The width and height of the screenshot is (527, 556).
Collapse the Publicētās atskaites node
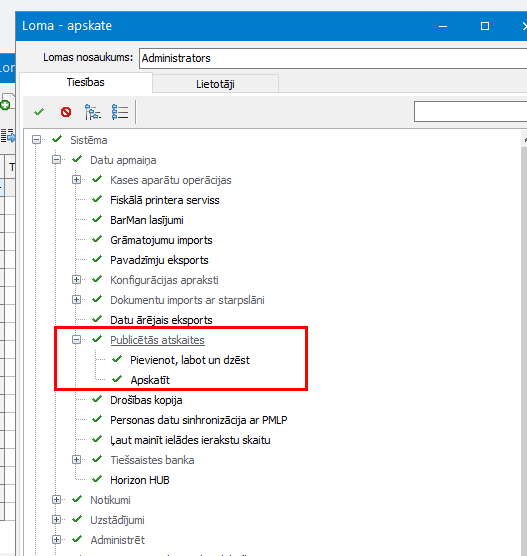click(x=76, y=340)
